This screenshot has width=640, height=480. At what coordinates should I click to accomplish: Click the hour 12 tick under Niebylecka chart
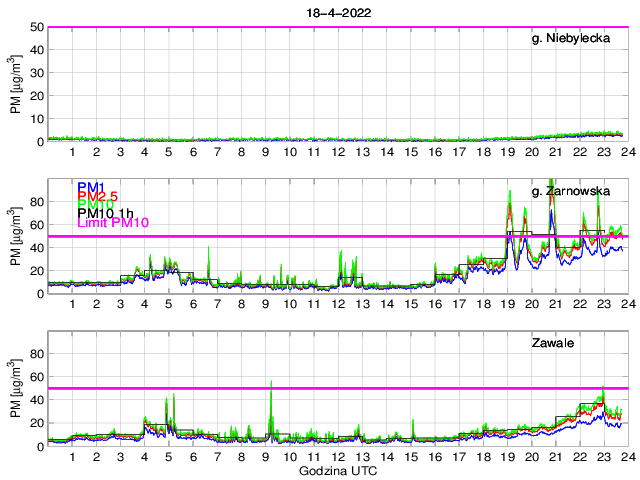tap(338, 152)
